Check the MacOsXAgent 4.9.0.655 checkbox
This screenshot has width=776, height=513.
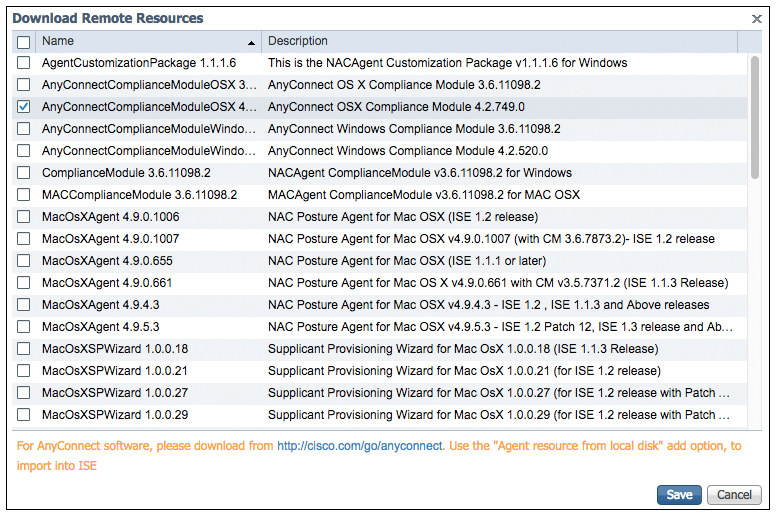click(23, 261)
